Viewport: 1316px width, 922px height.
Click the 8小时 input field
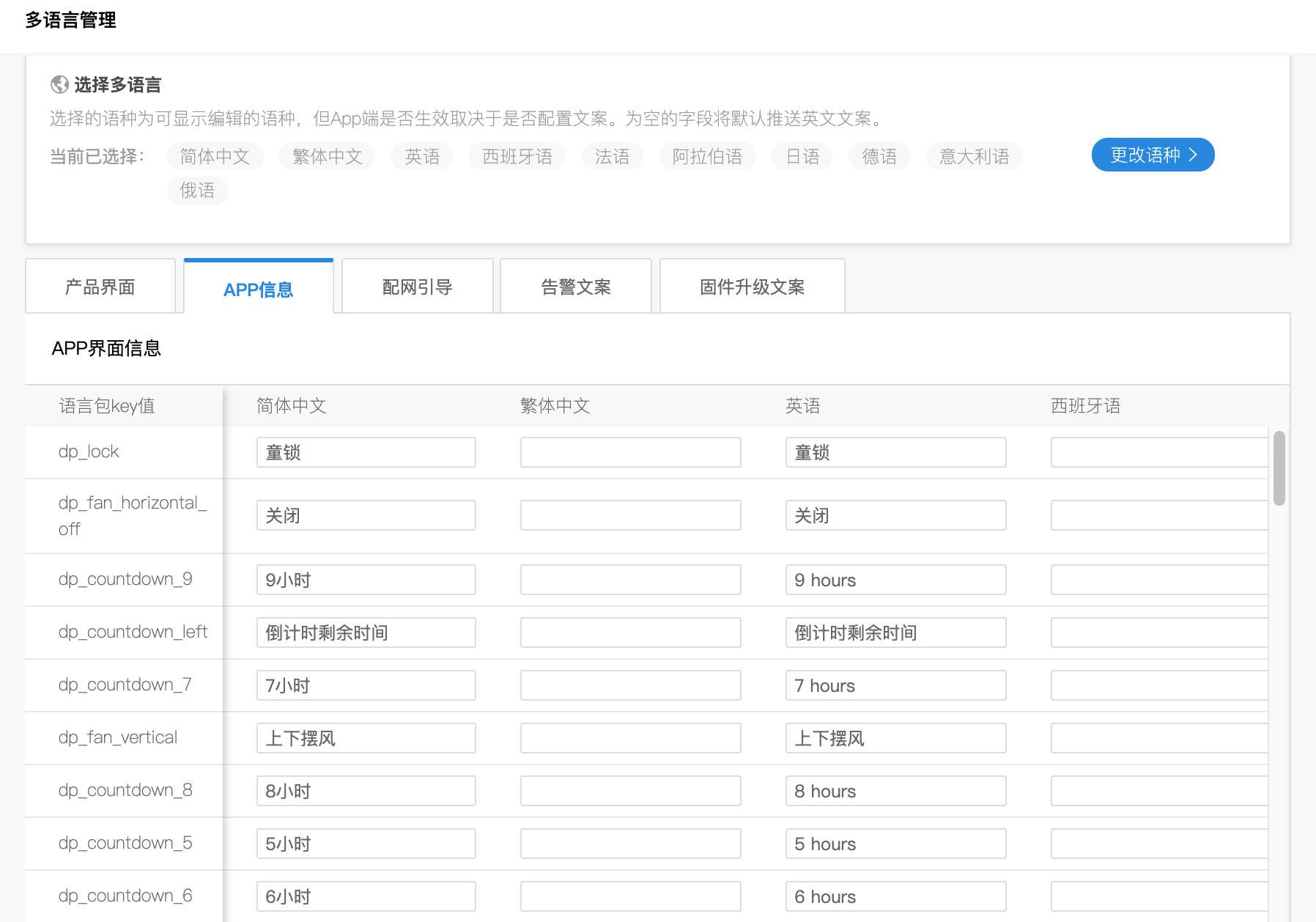[366, 791]
